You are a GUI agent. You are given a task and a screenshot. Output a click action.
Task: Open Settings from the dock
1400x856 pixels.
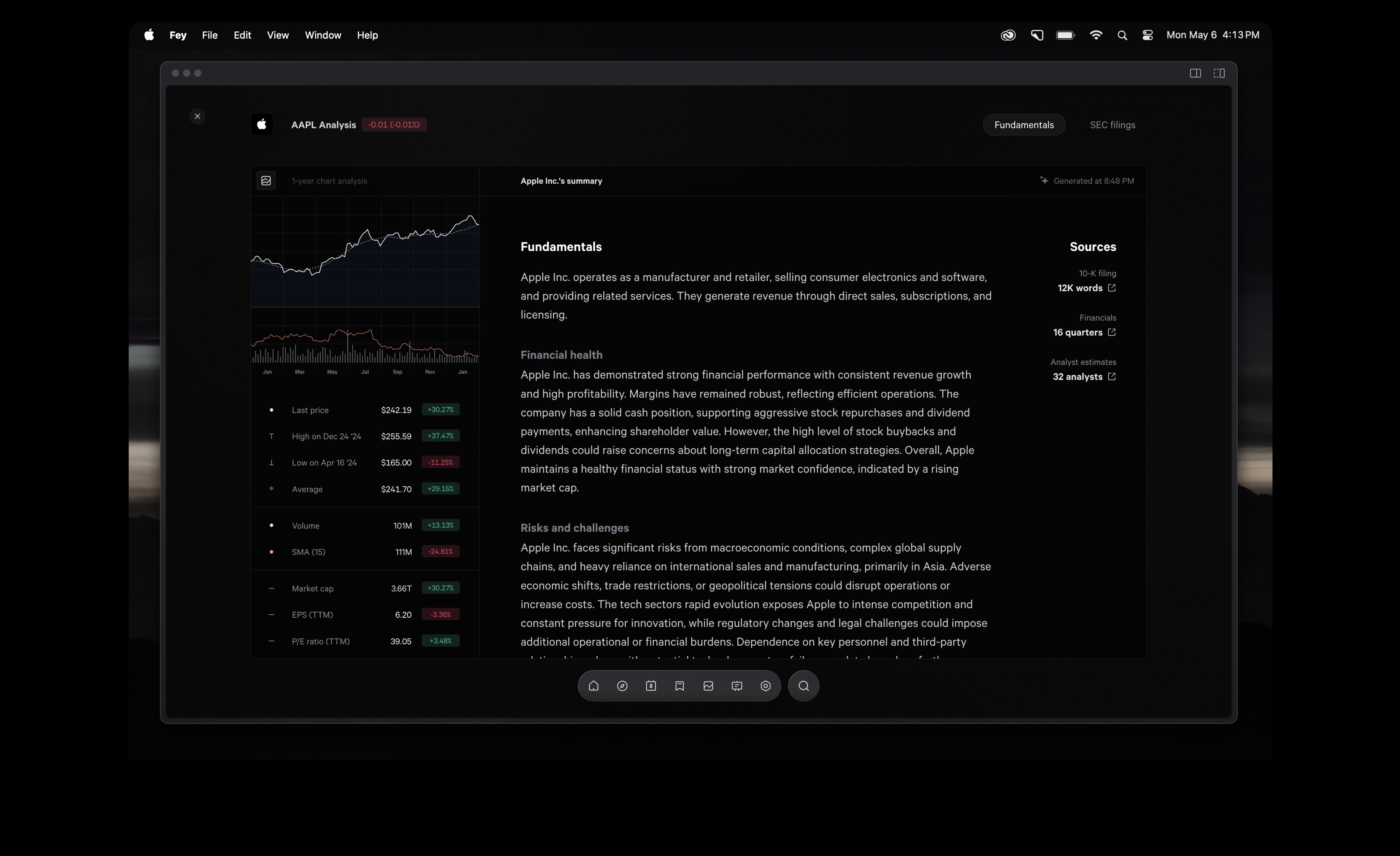[x=765, y=686]
